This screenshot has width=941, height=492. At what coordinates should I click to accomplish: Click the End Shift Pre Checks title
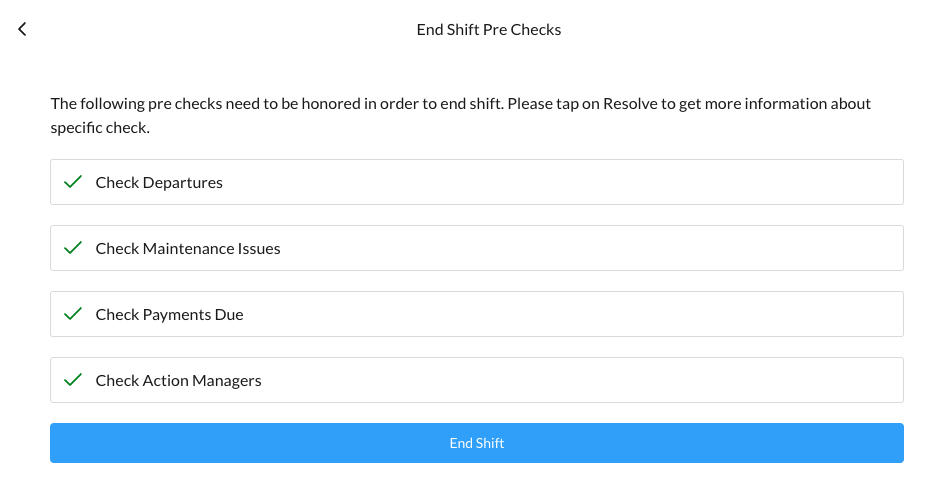point(488,30)
